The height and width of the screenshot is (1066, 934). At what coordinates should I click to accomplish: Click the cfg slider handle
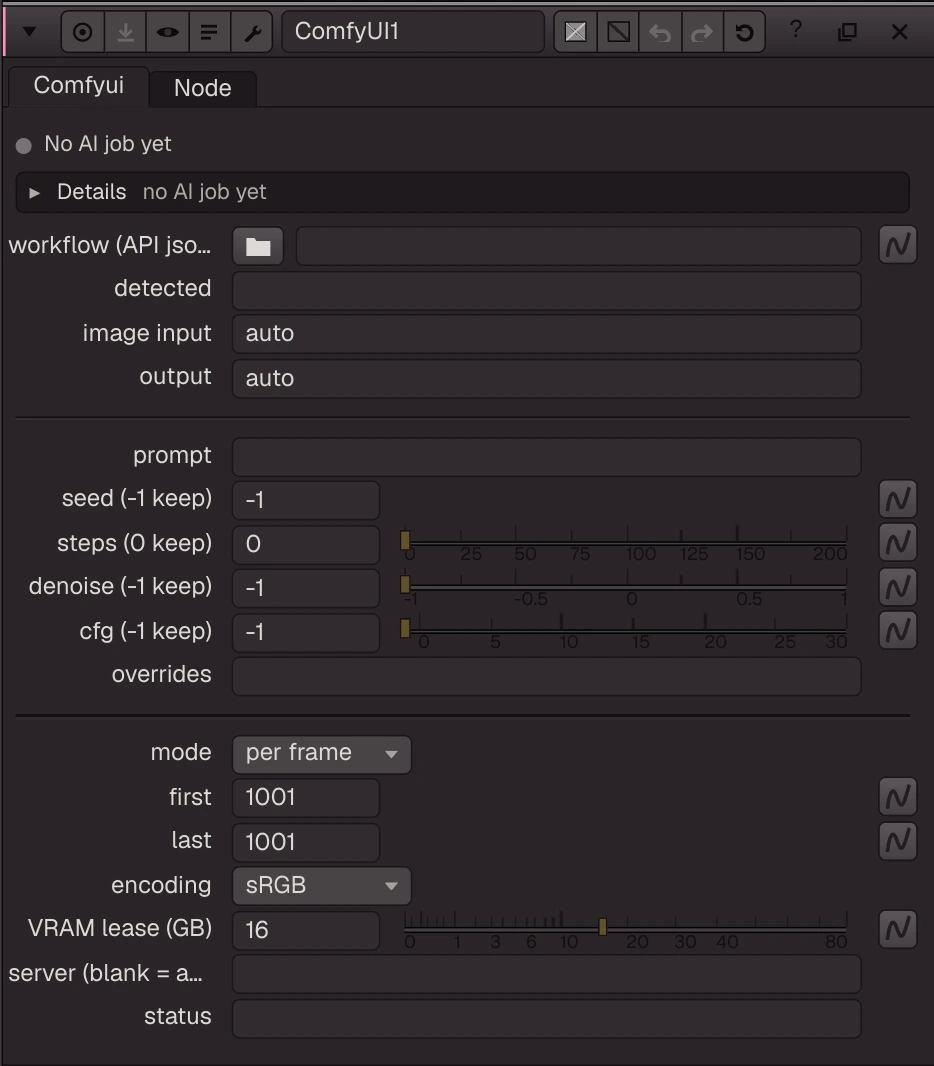(x=405, y=628)
